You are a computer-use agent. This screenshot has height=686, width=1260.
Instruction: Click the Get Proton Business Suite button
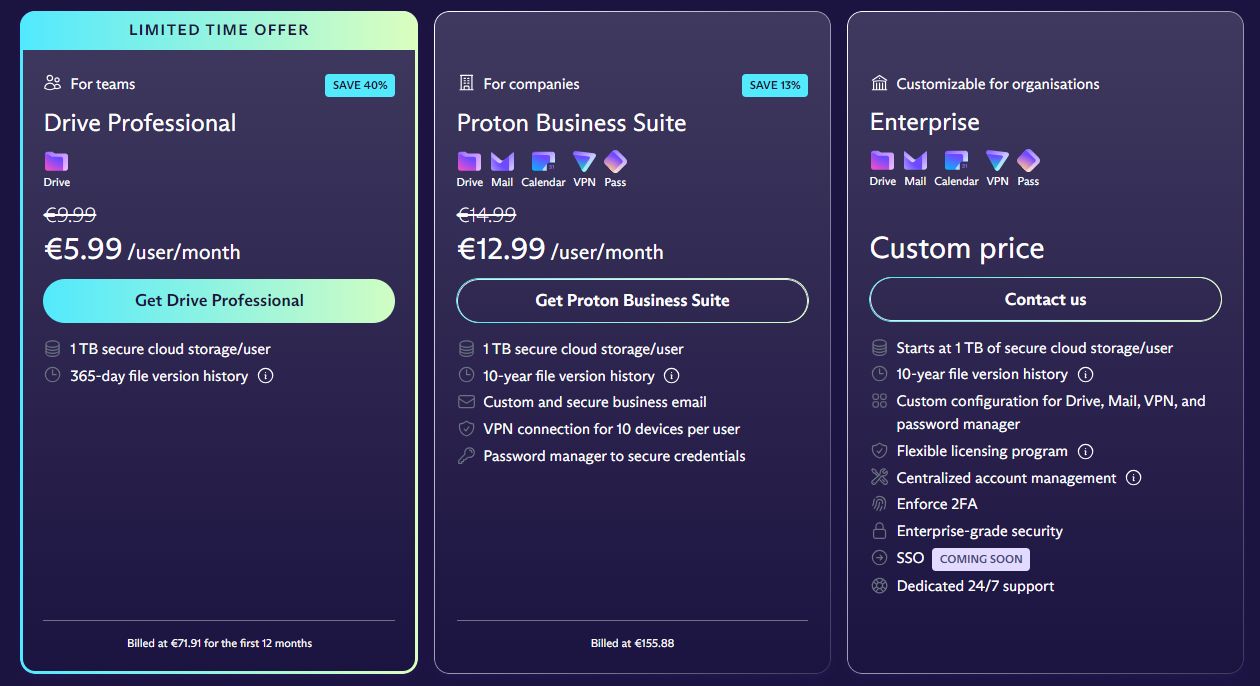pos(632,301)
